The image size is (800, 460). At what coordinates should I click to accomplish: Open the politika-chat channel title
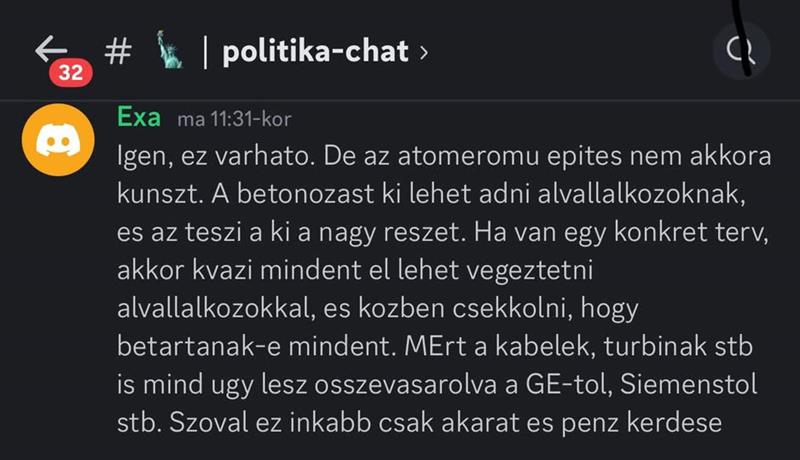pos(314,52)
